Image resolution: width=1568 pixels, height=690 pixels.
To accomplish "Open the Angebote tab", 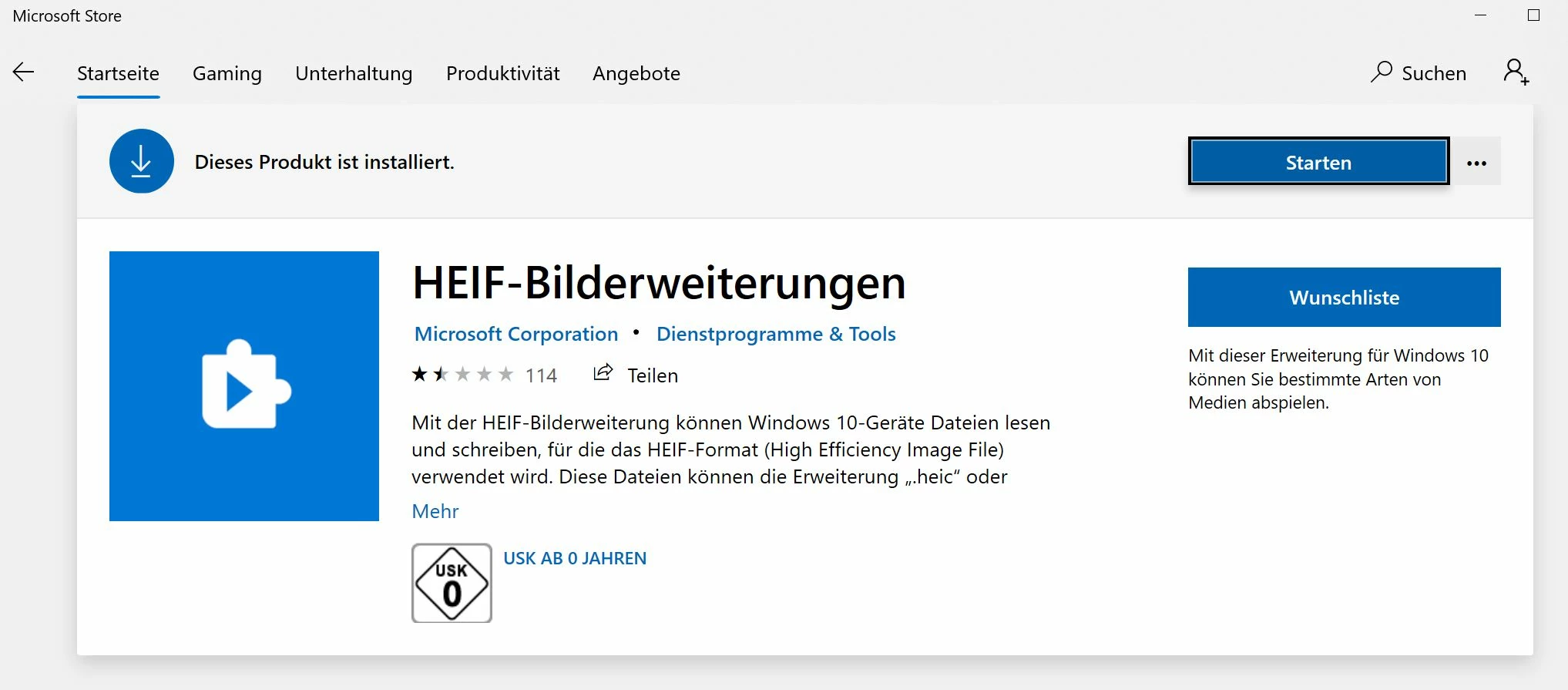I will [x=636, y=73].
